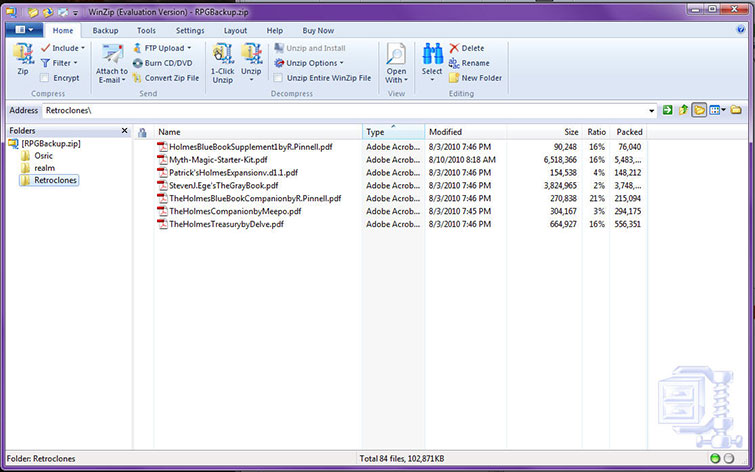Sort by the Size column header

(545, 132)
